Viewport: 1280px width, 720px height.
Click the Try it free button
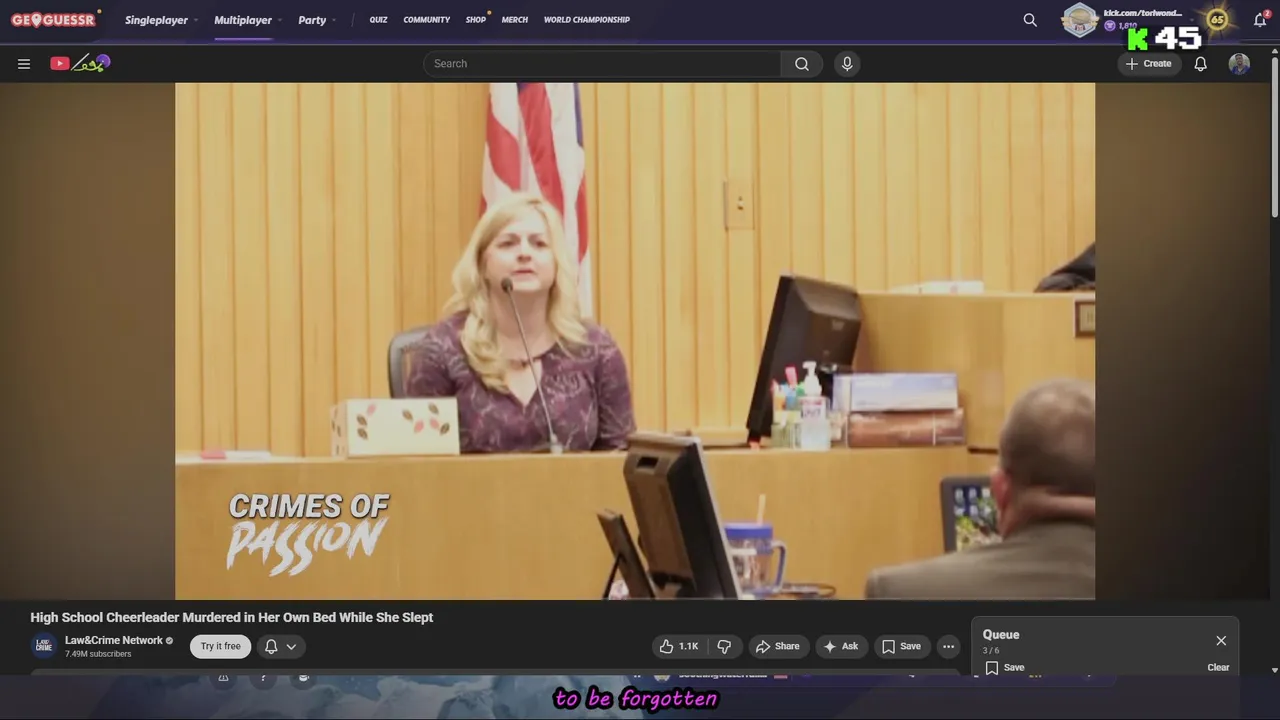(x=221, y=647)
